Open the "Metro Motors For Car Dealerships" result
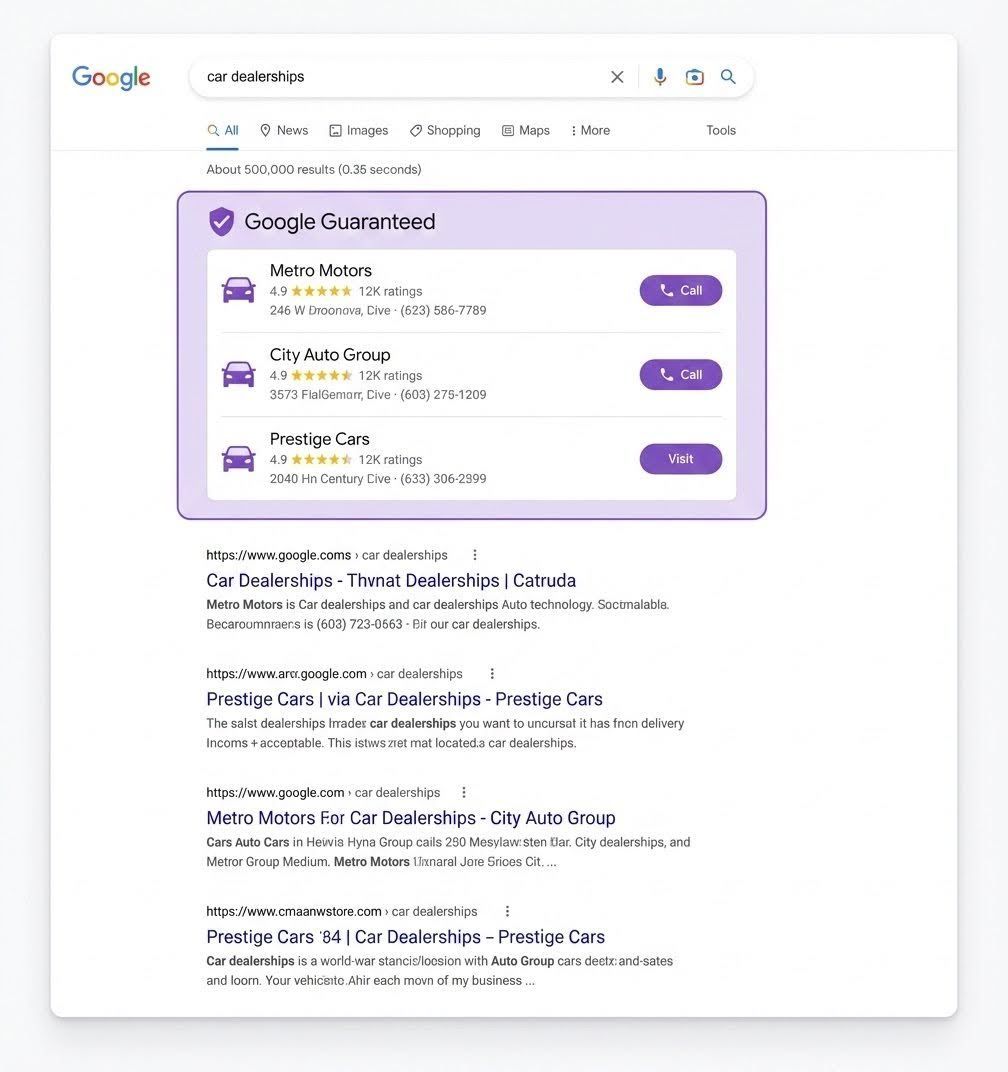Viewport: 1008px width, 1072px height. (410, 818)
